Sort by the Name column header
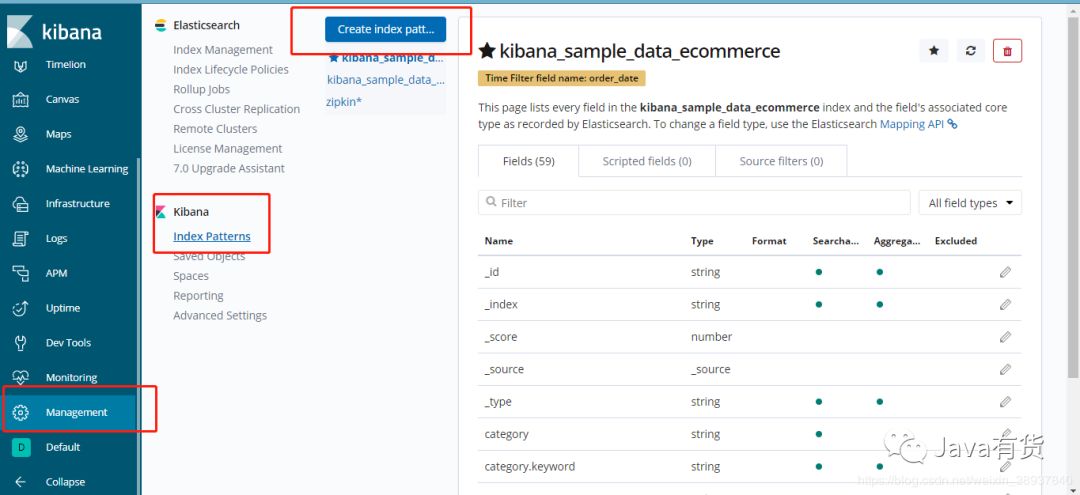The image size is (1080, 495). click(499, 241)
